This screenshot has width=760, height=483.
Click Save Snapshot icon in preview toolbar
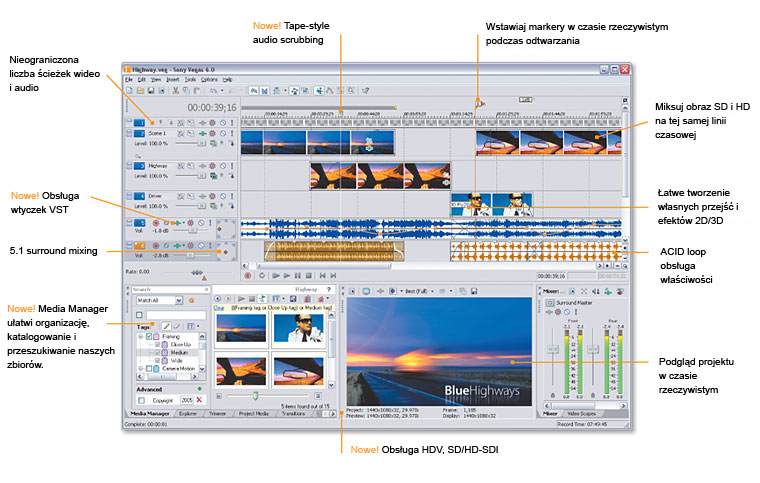[474, 291]
